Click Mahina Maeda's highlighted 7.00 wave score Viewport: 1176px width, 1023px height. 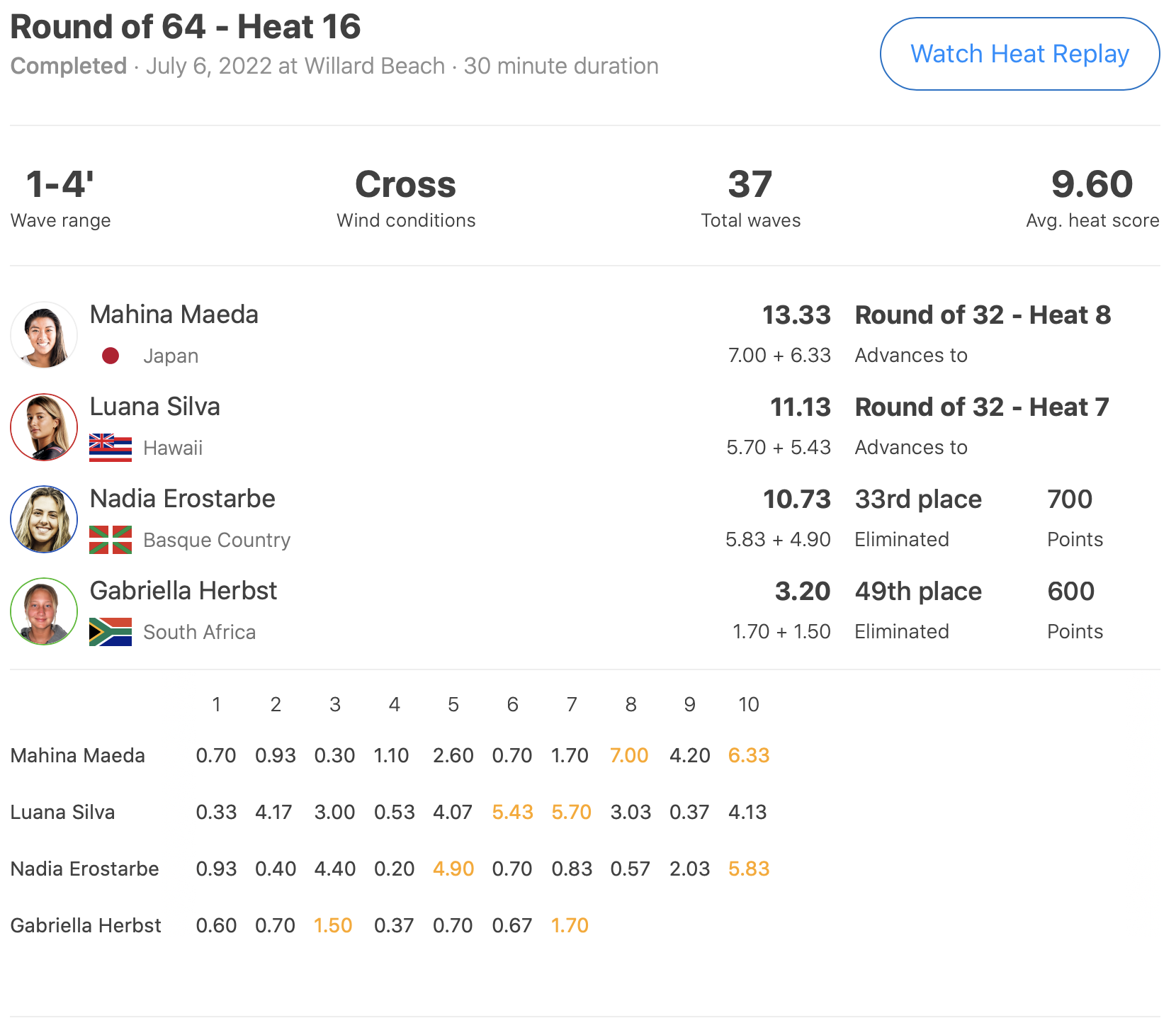pos(629,755)
